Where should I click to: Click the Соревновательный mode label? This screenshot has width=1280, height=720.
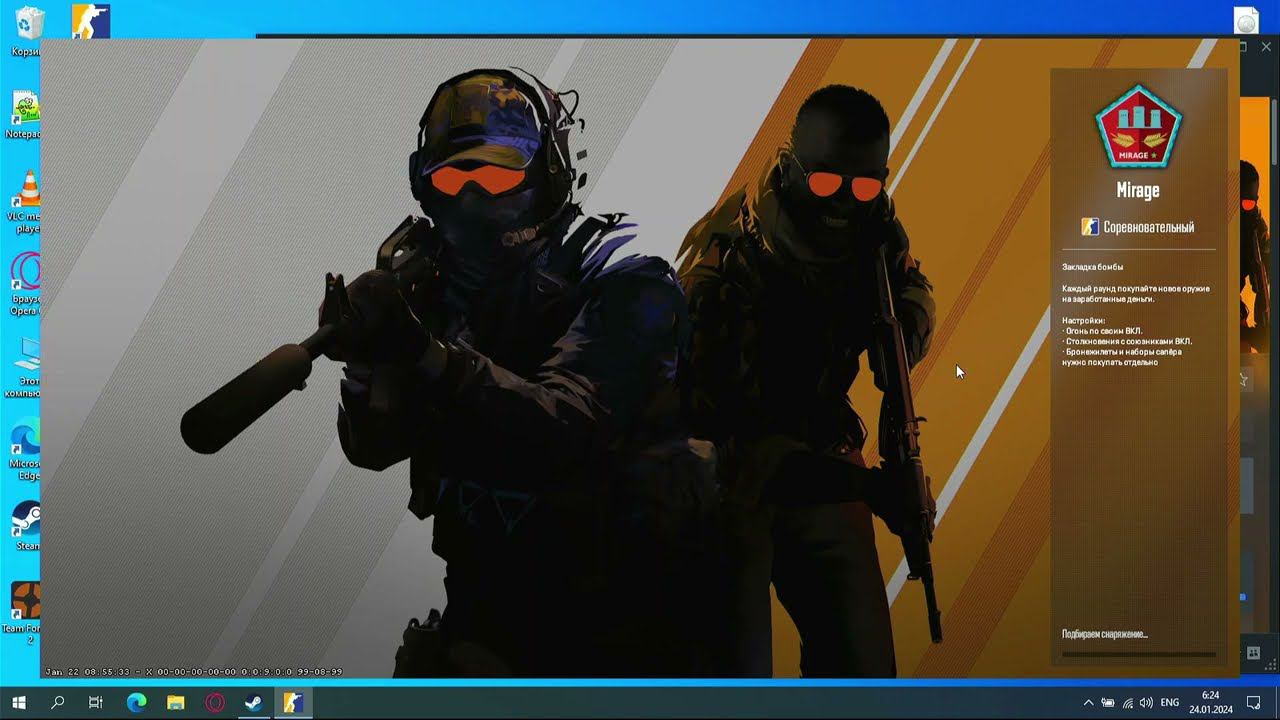pos(1148,227)
